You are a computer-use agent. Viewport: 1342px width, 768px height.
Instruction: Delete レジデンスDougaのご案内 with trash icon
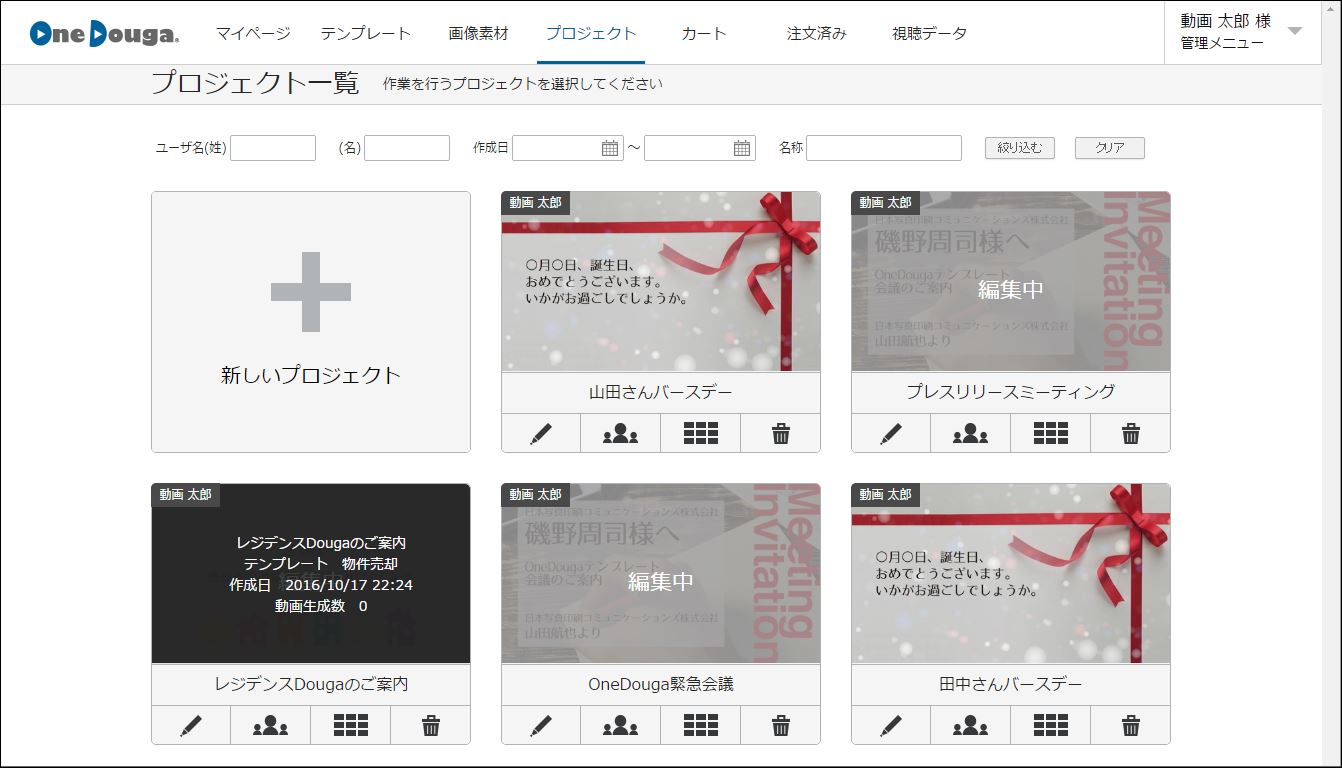[x=431, y=726]
